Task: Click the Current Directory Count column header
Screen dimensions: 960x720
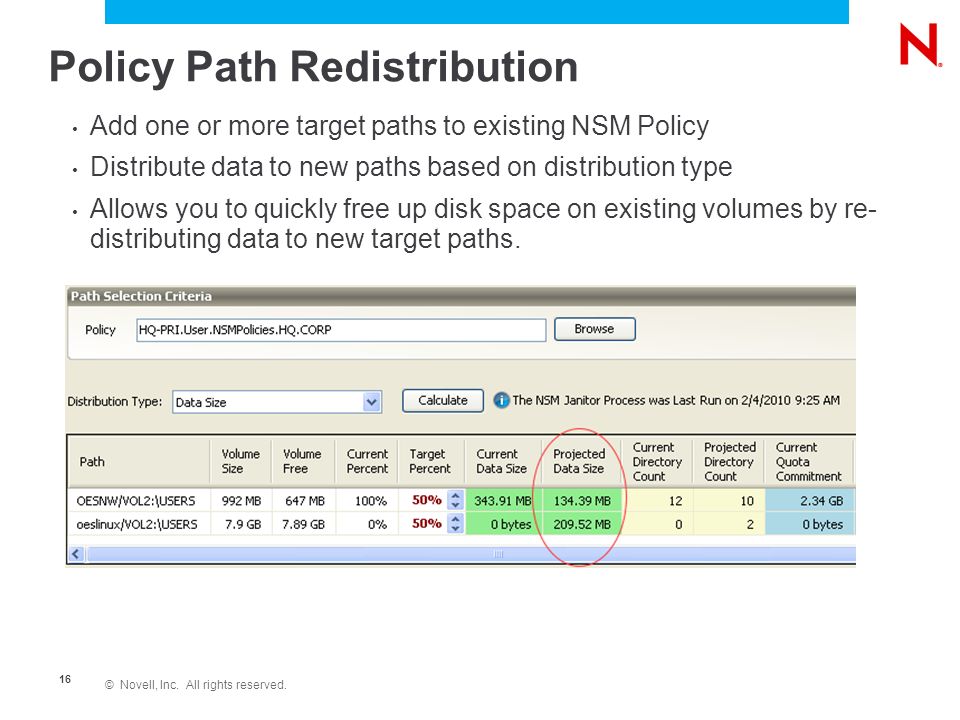Action: click(657, 462)
